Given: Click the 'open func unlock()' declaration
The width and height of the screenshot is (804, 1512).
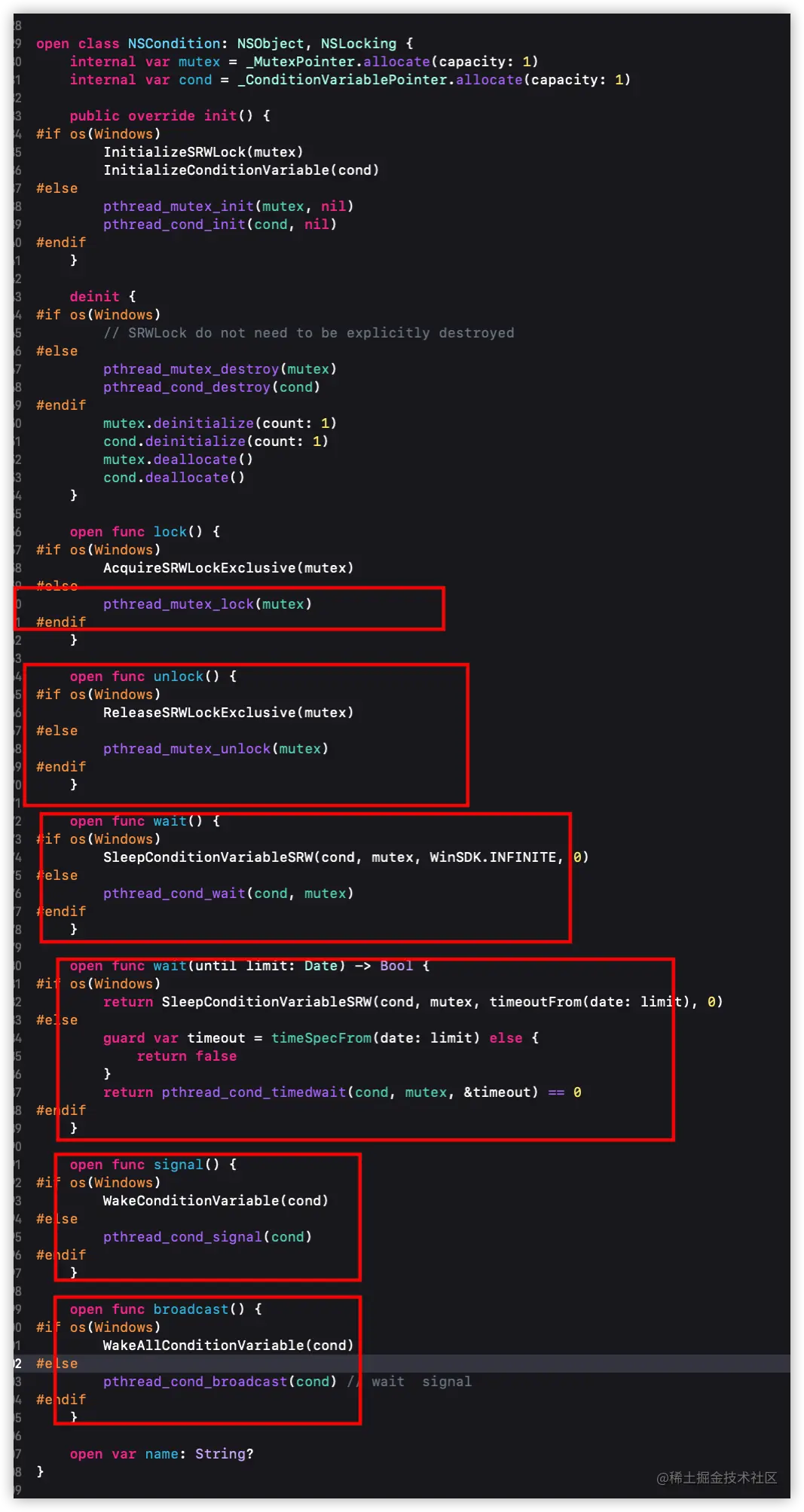Looking at the screenshot, I should pos(153,677).
